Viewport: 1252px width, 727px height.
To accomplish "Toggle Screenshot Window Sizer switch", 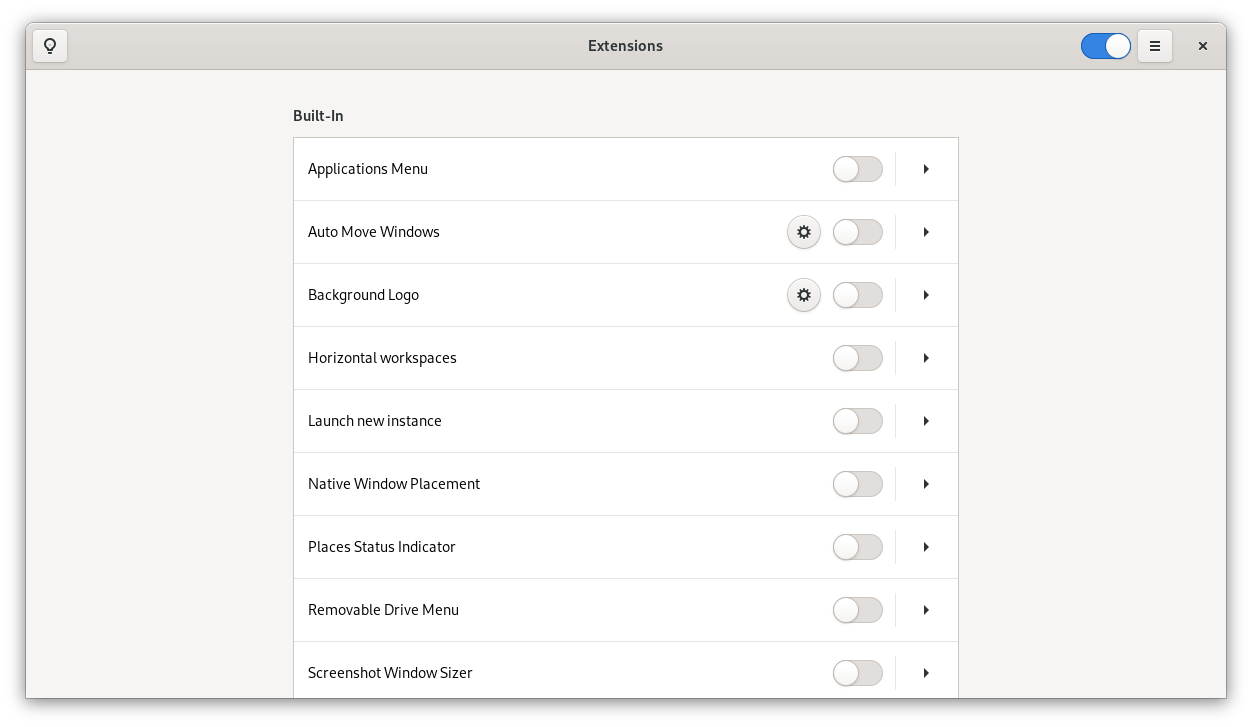I will pos(858,673).
